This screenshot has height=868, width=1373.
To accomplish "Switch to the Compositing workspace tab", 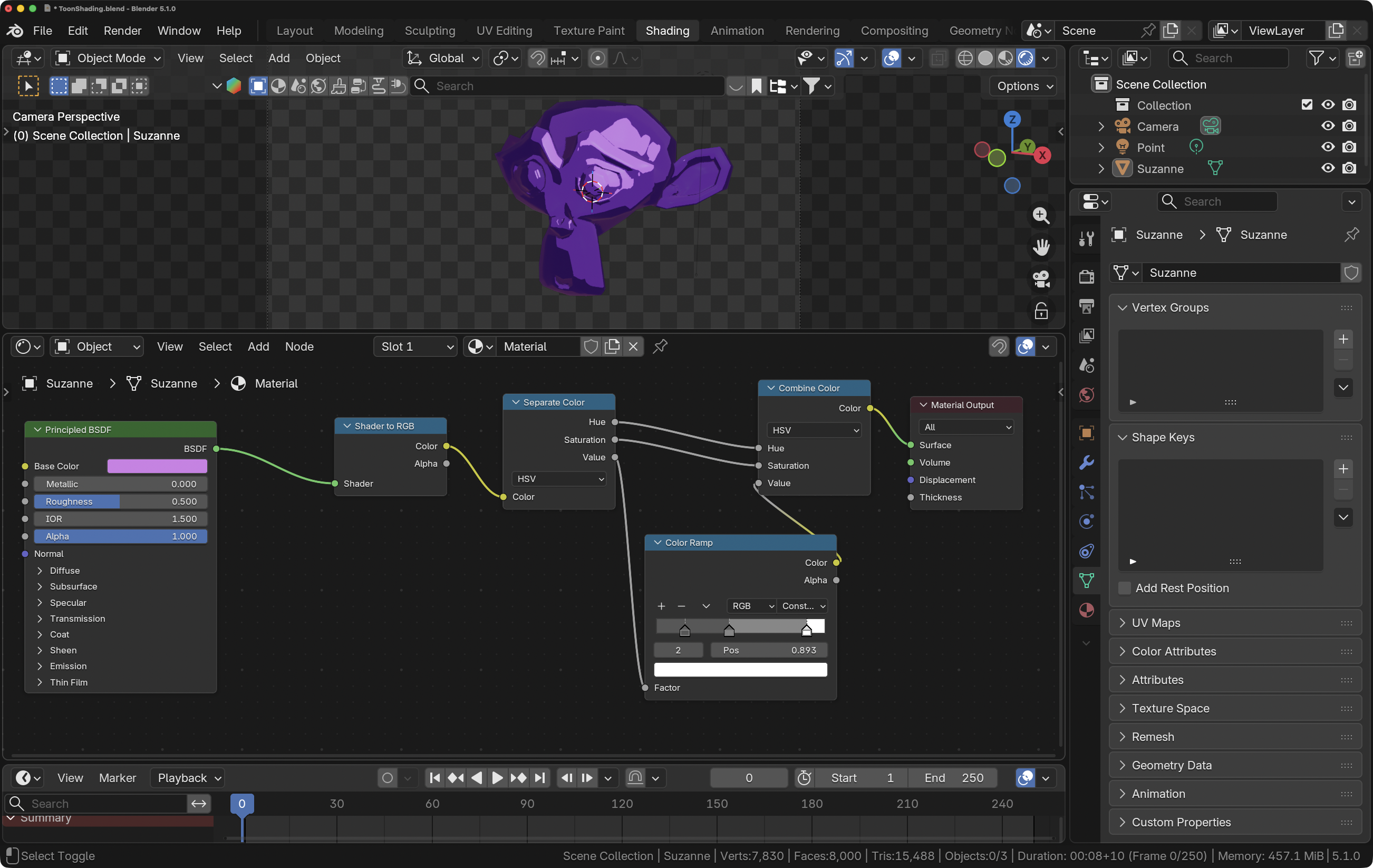I will pyautogui.click(x=895, y=31).
